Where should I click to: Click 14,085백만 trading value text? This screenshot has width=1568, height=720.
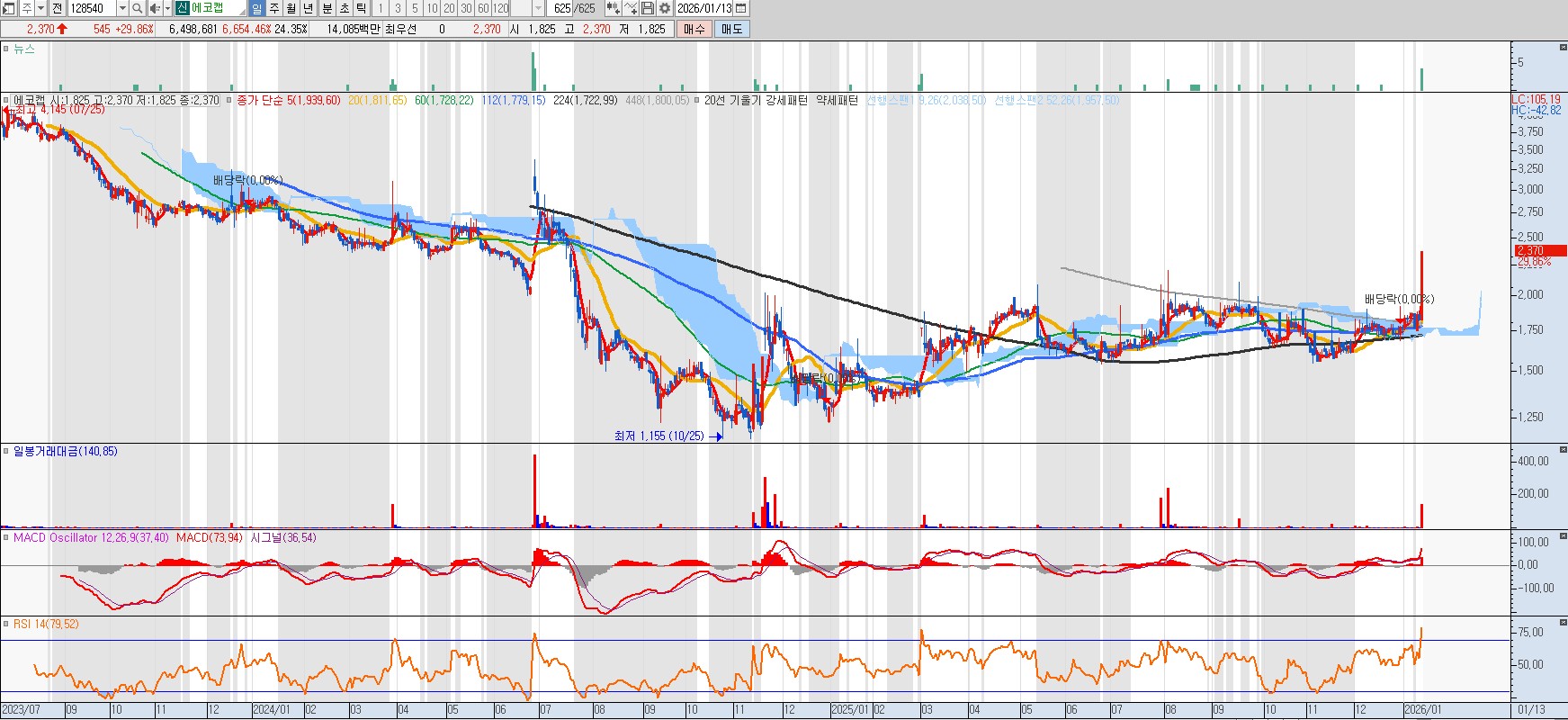pos(354,29)
